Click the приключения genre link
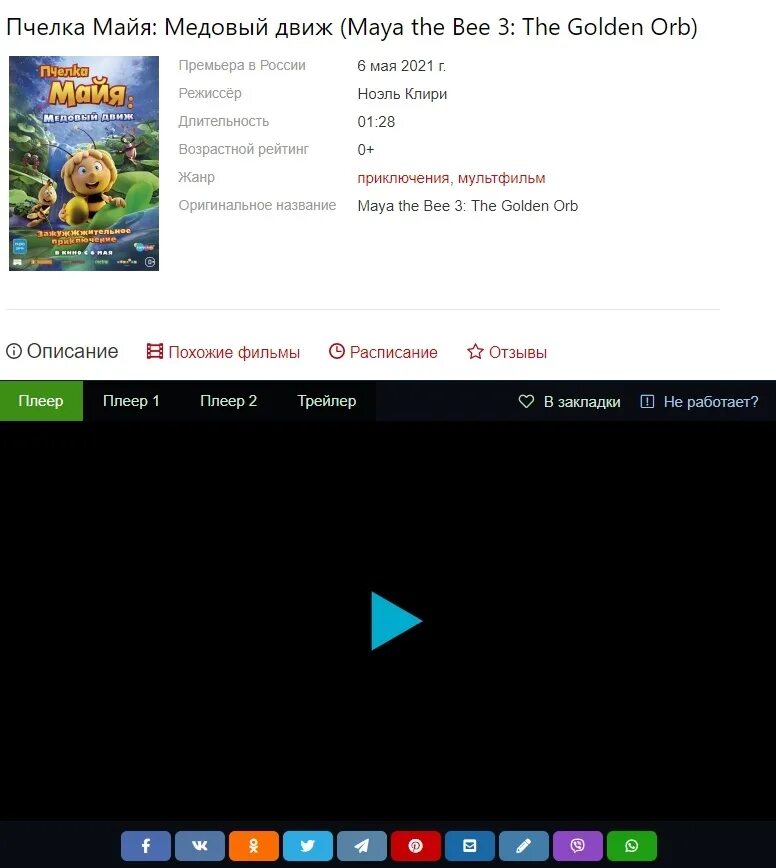This screenshot has width=776, height=868. [403, 178]
